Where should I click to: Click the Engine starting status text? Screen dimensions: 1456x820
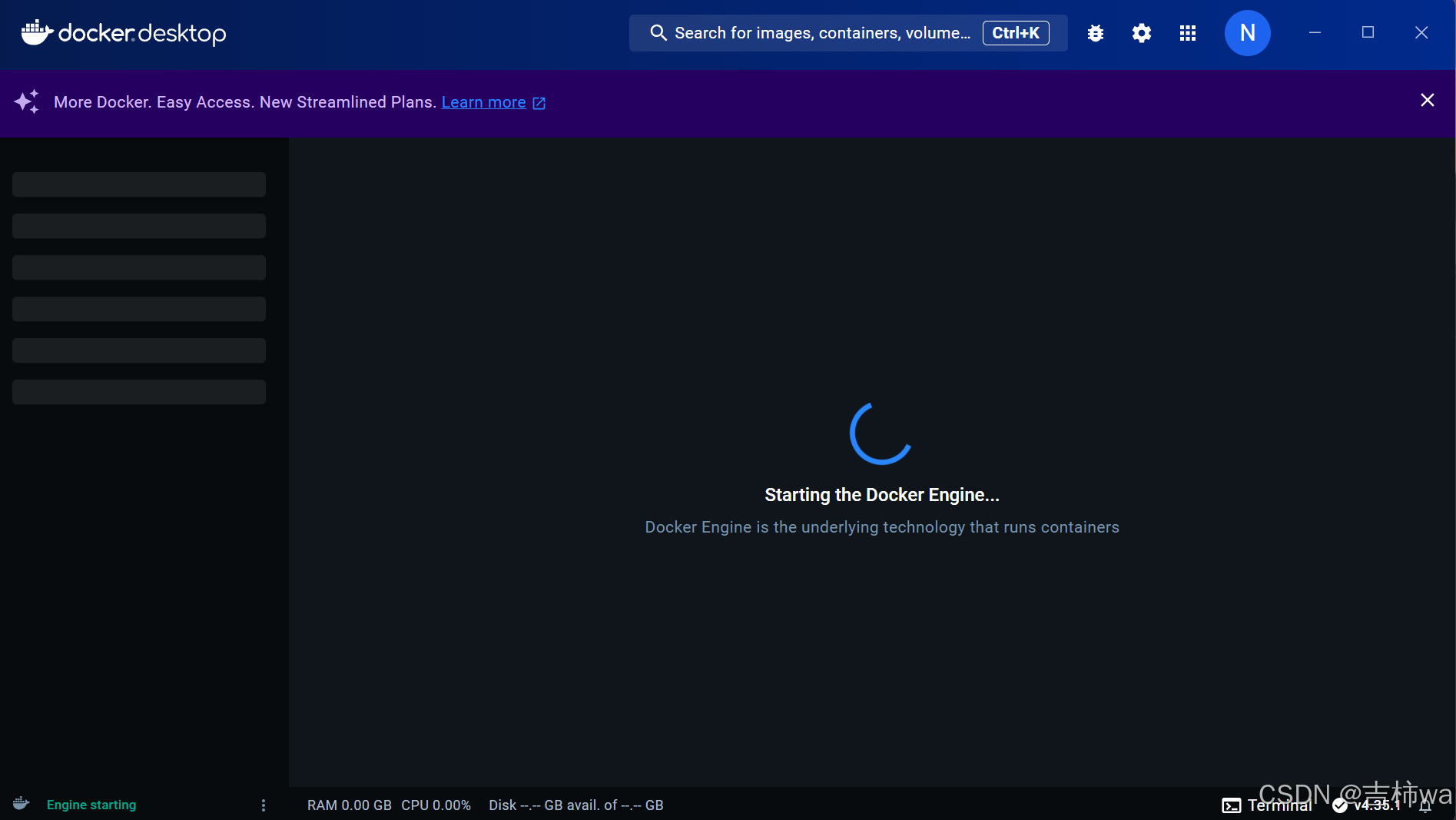click(91, 805)
